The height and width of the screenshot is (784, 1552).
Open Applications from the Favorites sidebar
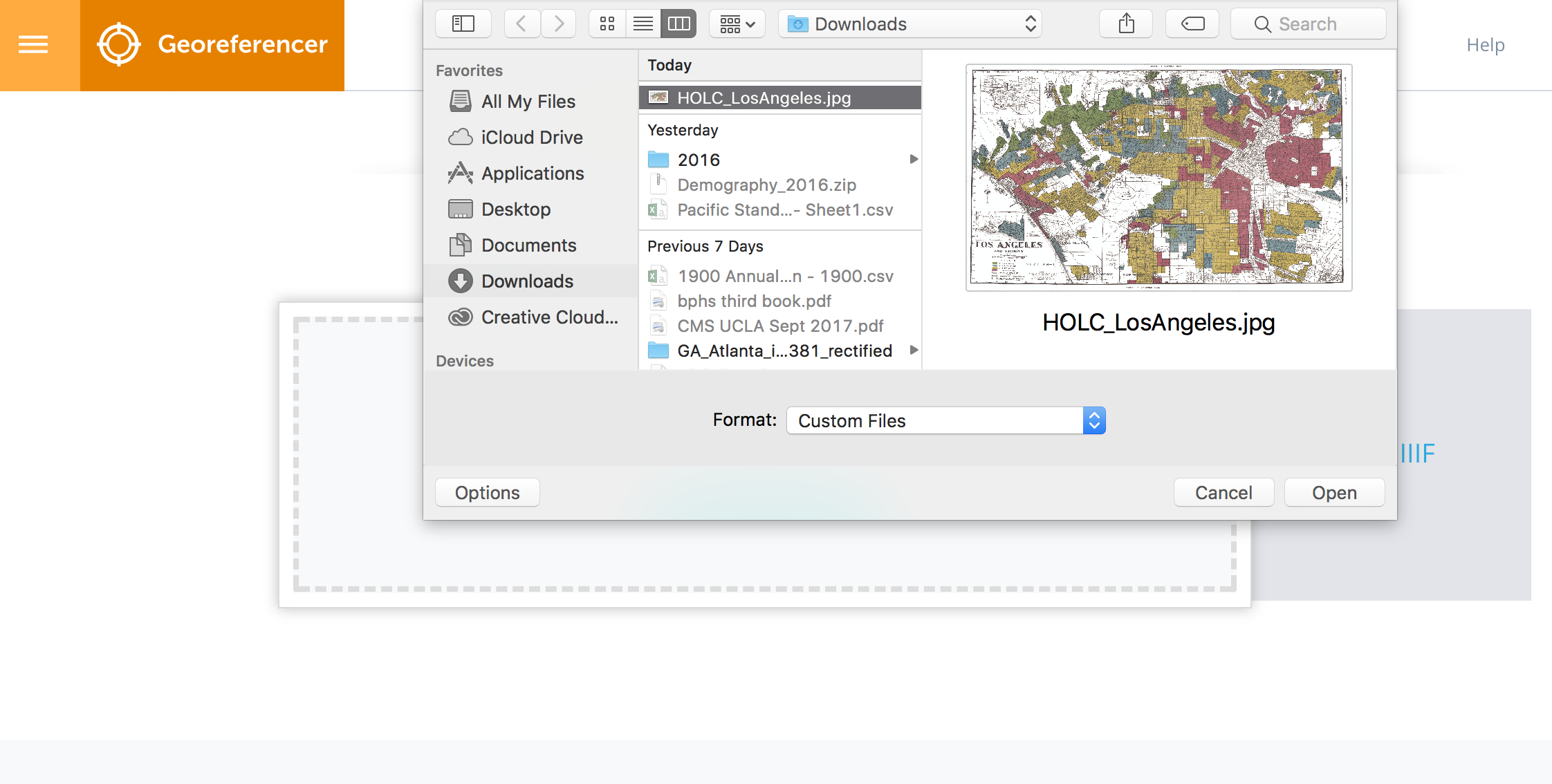532,174
